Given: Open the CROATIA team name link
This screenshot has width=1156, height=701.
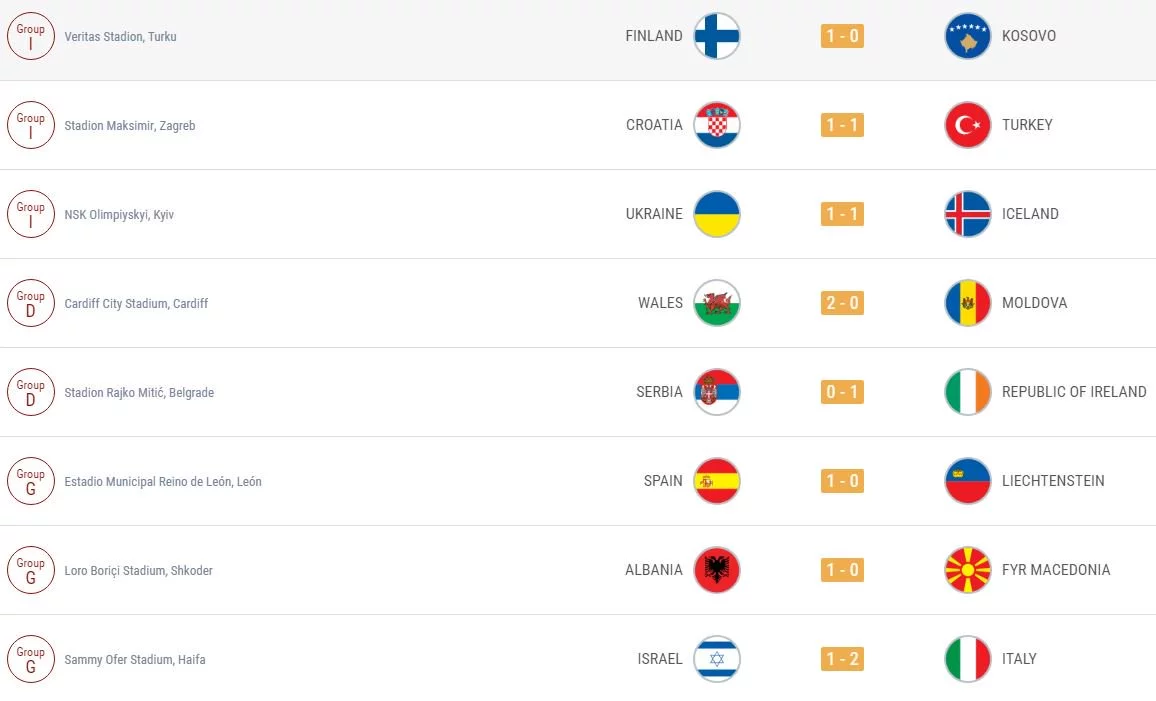Looking at the screenshot, I should coord(654,125).
